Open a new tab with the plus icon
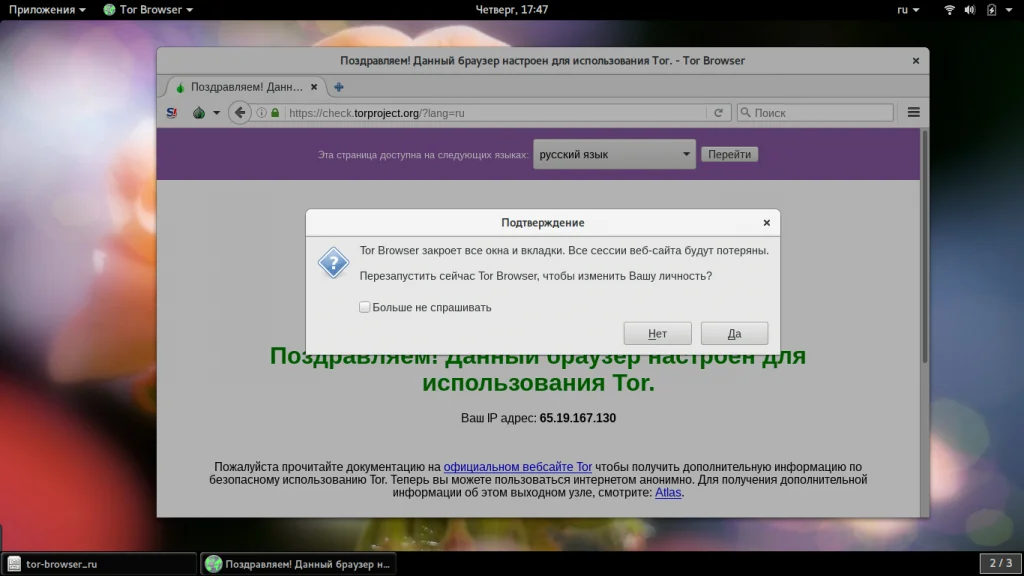This screenshot has width=1024, height=576. tap(338, 87)
